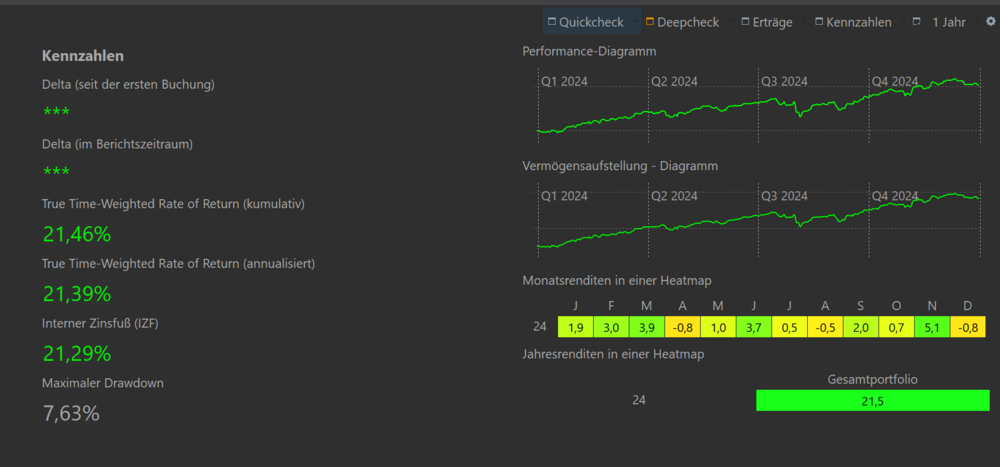Click the Performance-Diagramm chart line
Viewport: 1000px width, 467px height.
(x=759, y=106)
